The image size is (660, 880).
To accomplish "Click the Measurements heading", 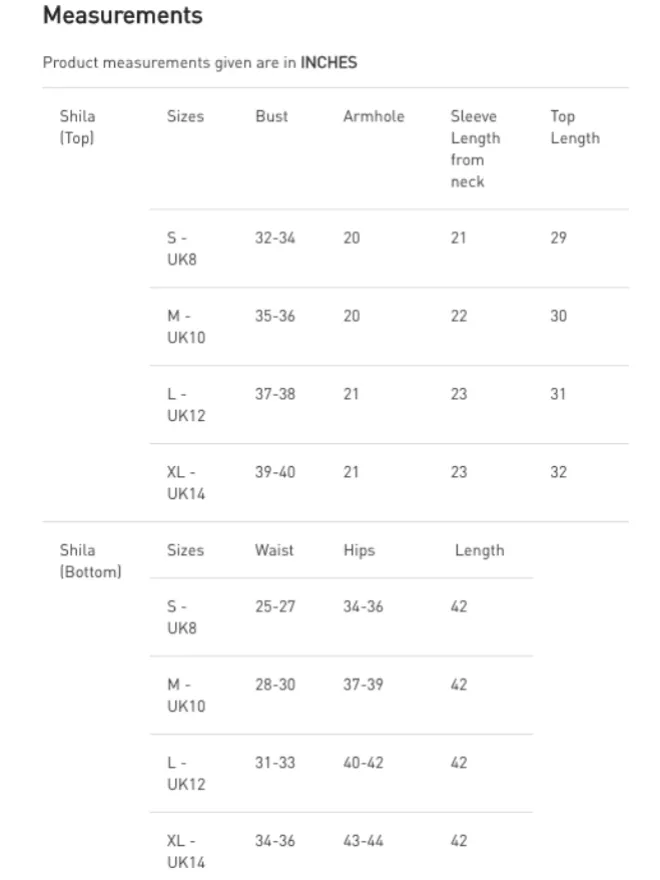I will pos(122,16).
